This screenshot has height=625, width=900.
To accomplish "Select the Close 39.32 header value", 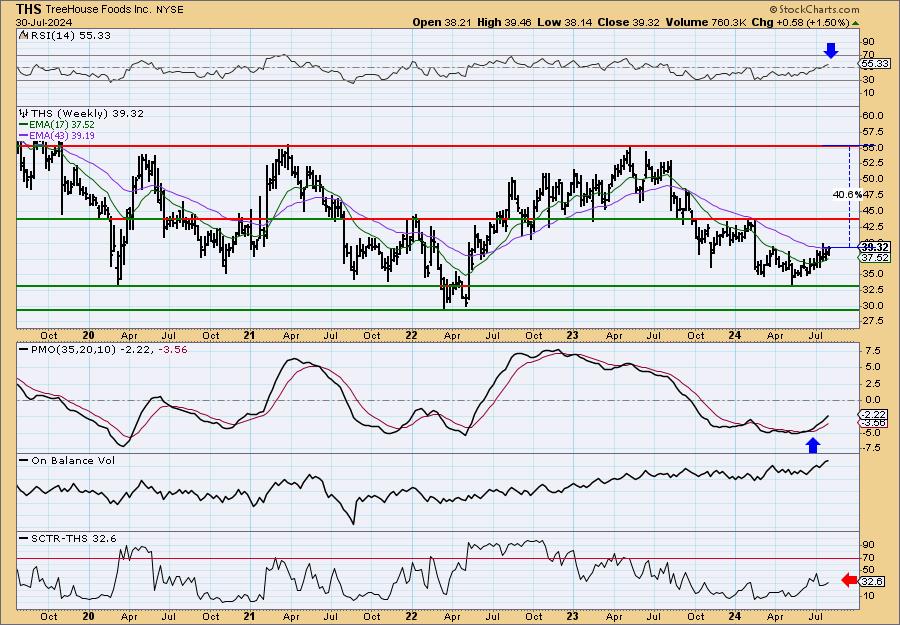I will 629,22.
